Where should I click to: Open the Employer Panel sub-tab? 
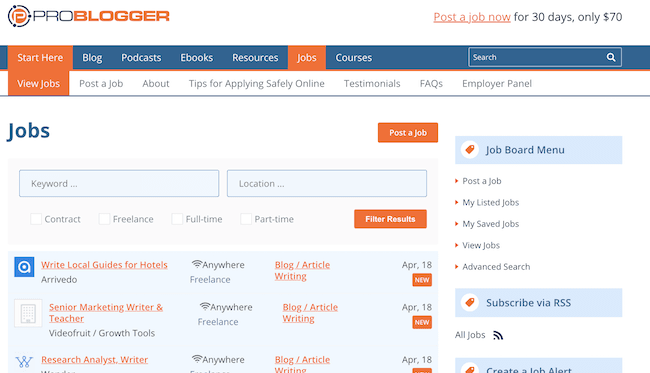tap(497, 83)
